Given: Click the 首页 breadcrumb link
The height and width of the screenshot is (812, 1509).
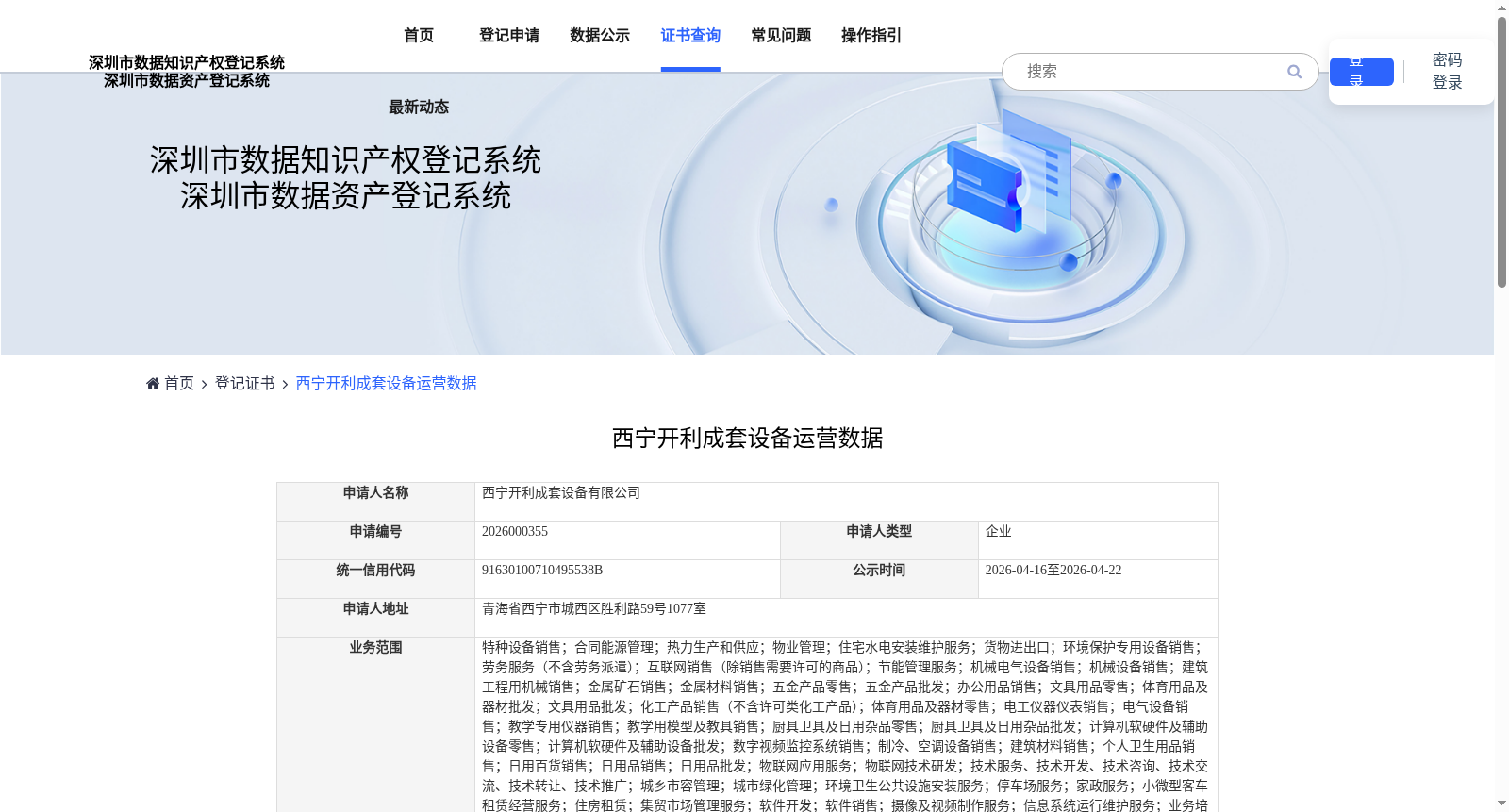Looking at the screenshot, I should (x=179, y=383).
